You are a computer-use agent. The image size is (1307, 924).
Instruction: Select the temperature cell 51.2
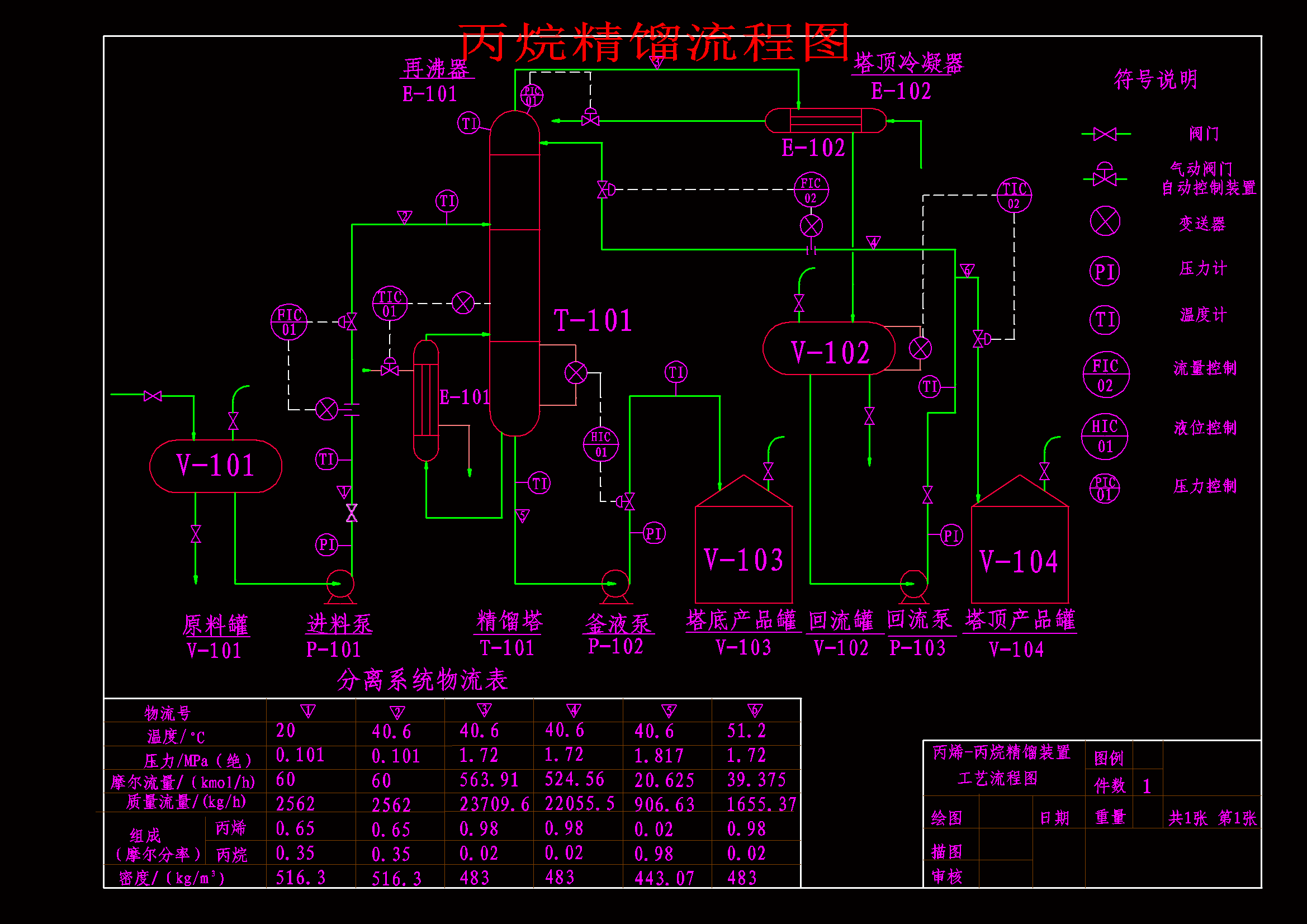point(746,731)
